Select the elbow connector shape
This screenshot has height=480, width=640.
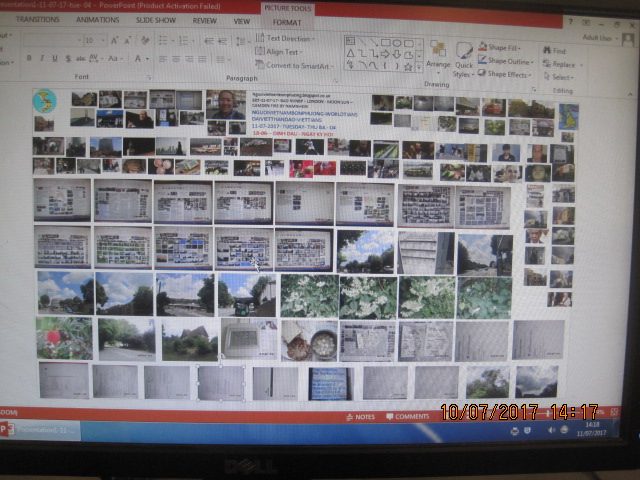[x=362, y=53]
